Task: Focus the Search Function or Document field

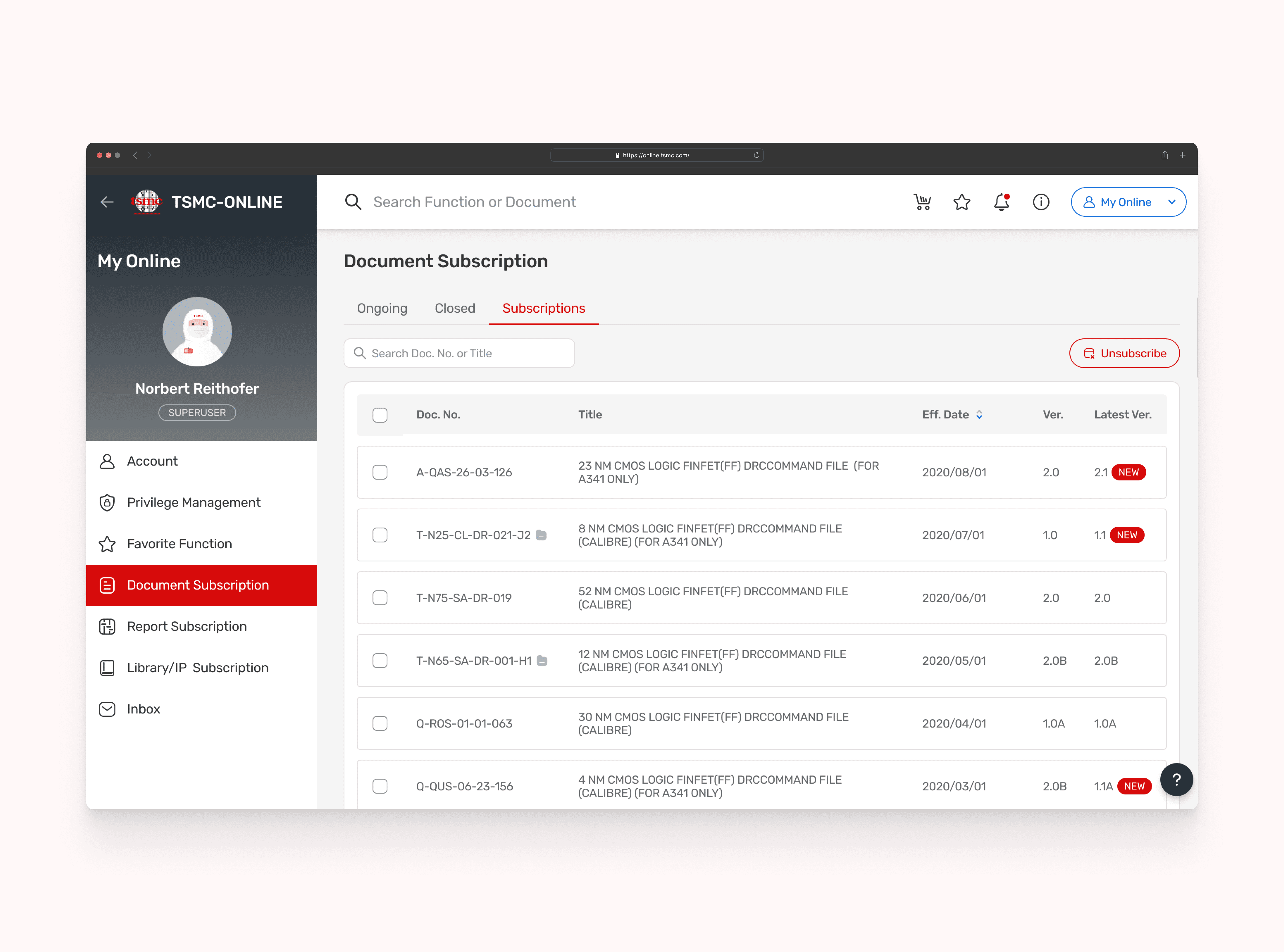Action: pyautogui.click(x=474, y=202)
